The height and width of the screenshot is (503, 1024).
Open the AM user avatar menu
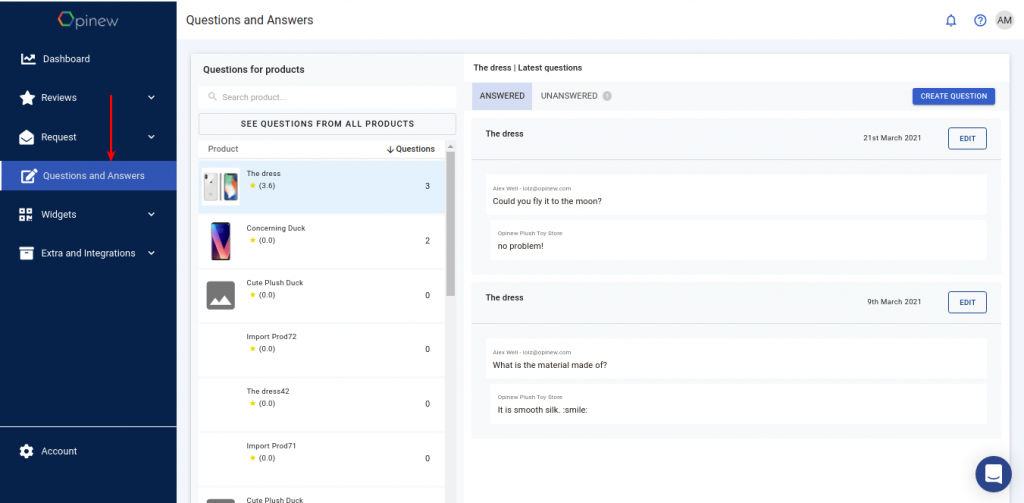click(x=1004, y=20)
